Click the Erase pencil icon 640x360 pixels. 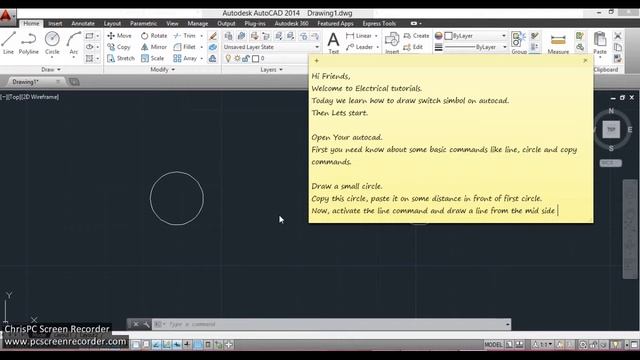click(x=213, y=36)
